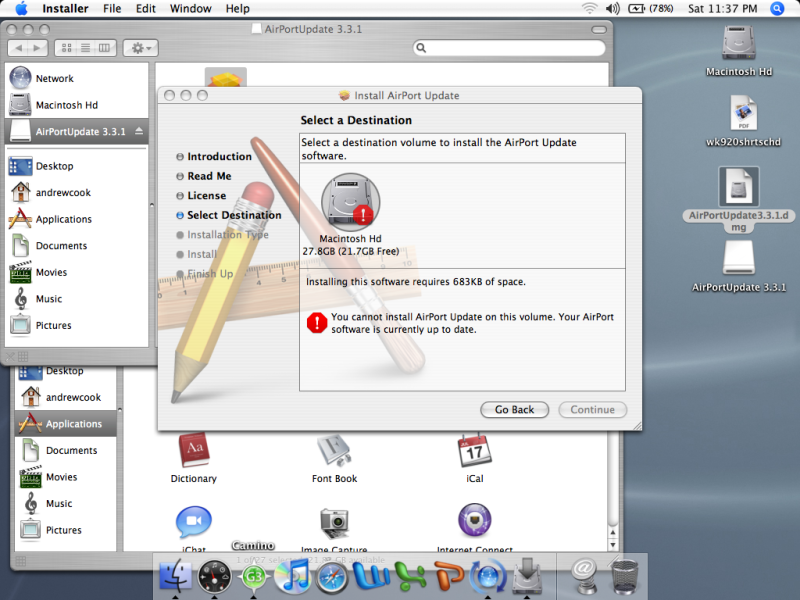Click the AirPort wireless status icon

589,8
